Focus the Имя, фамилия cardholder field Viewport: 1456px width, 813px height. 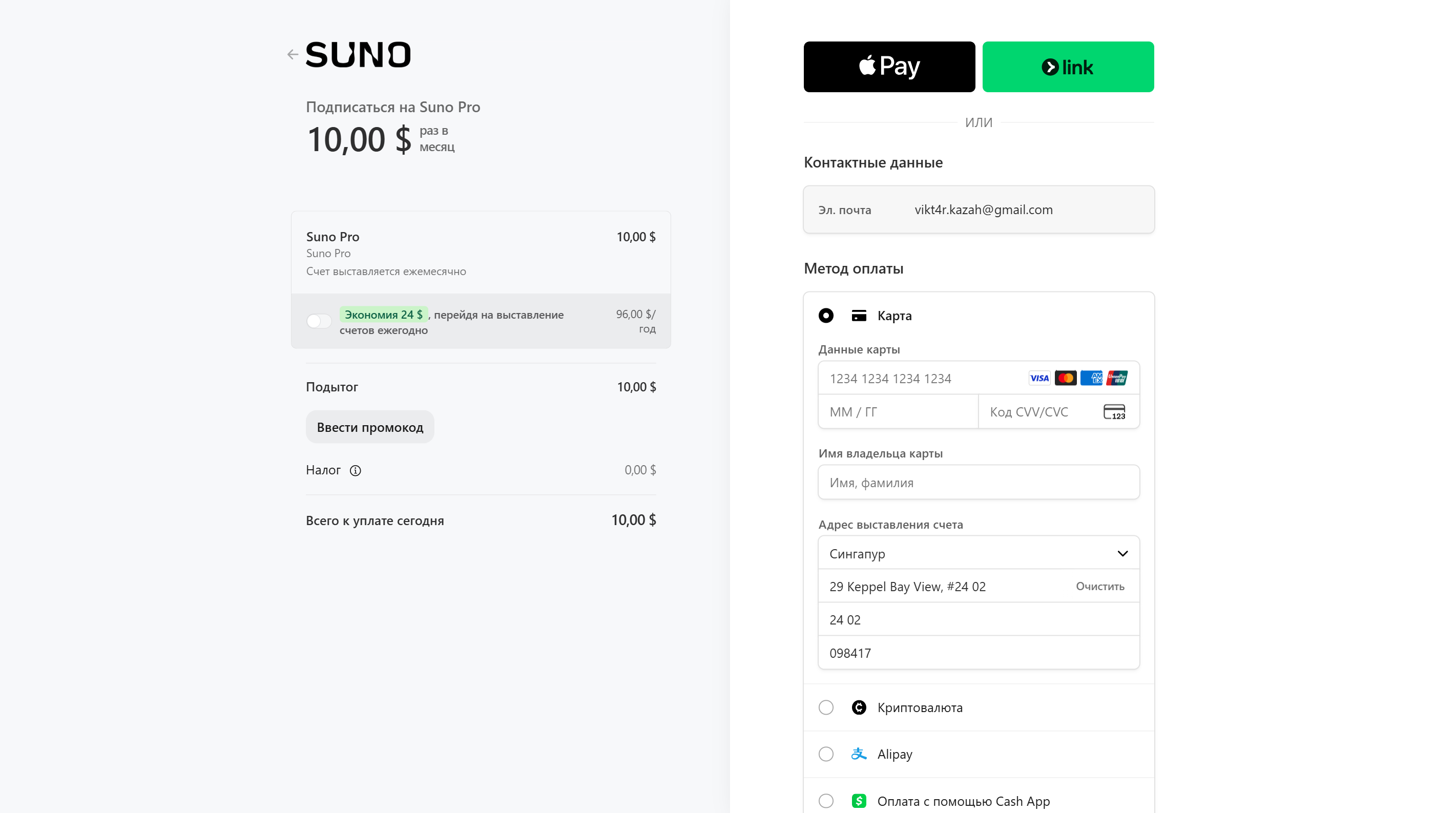[x=979, y=482]
